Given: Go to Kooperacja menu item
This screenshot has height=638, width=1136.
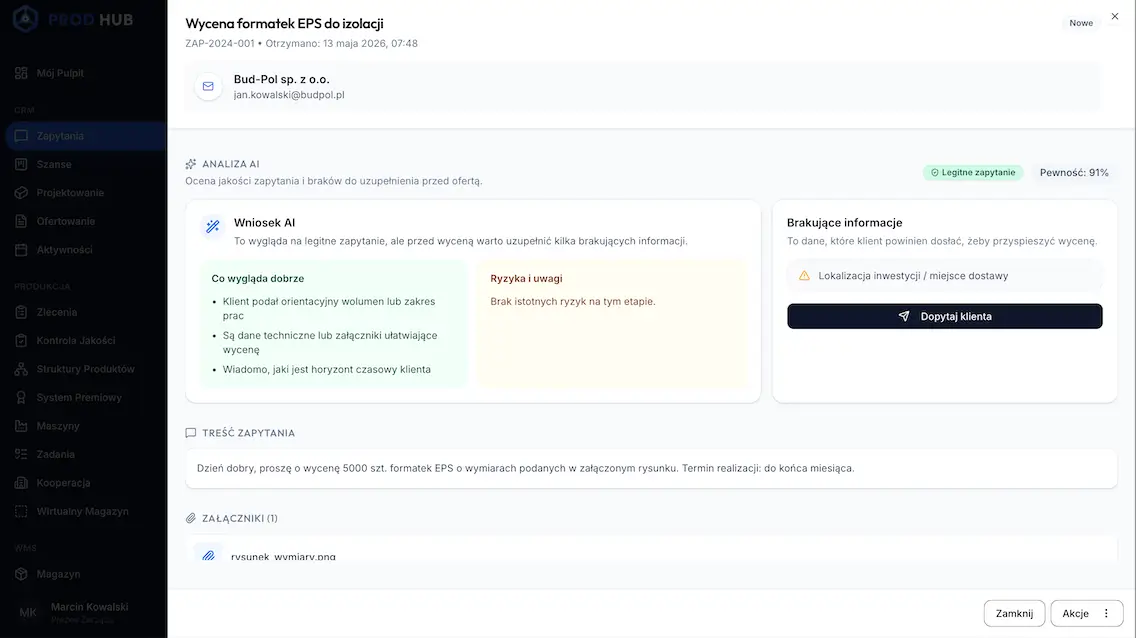Looking at the screenshot, I should click(63, 483).
